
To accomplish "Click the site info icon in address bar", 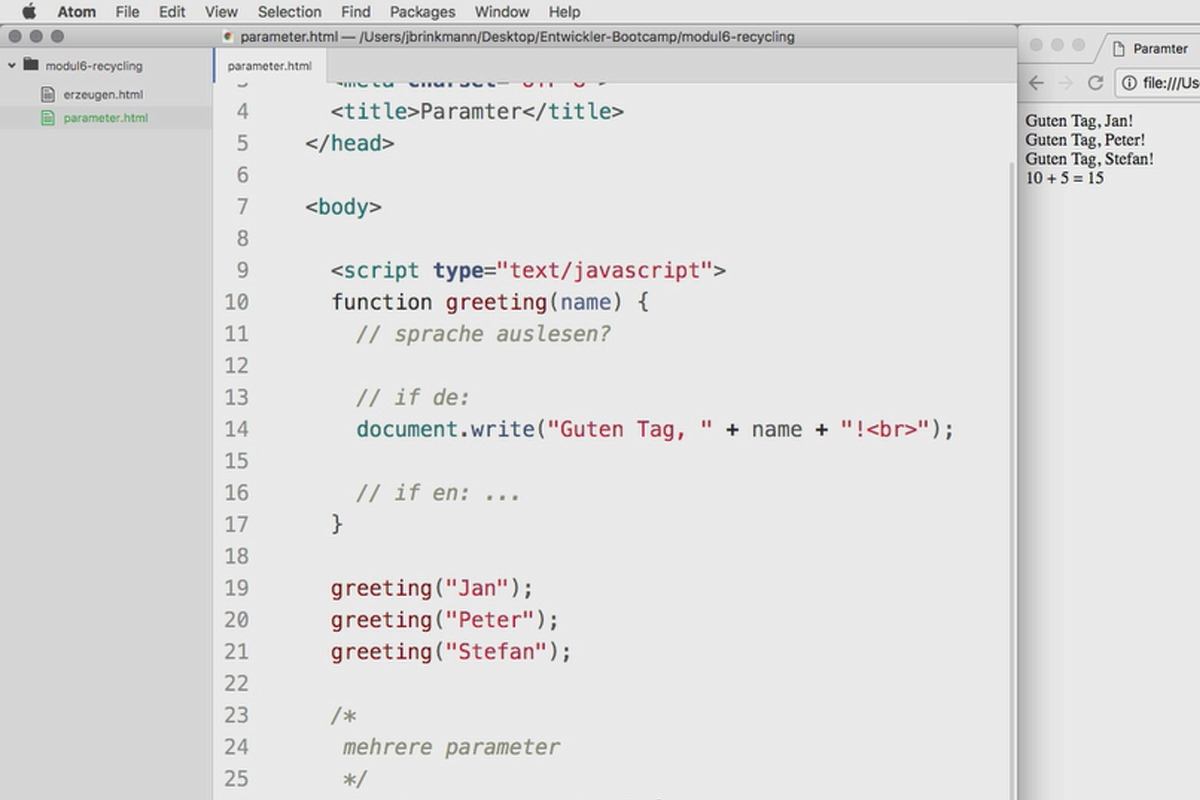I will tap(1129, 83).
